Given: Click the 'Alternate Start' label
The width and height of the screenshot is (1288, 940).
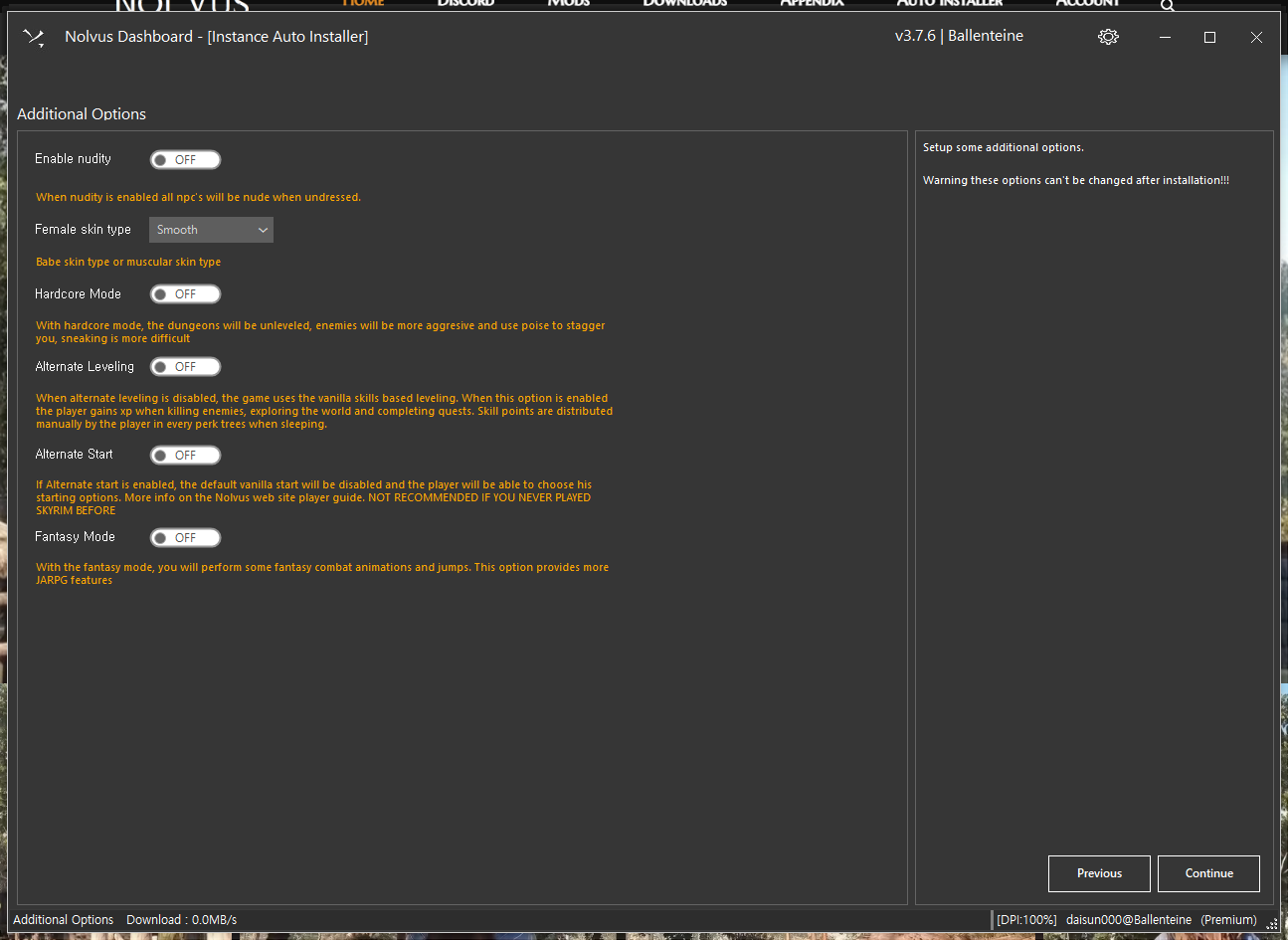Looking at the screenshot, I should click(74, 455).
